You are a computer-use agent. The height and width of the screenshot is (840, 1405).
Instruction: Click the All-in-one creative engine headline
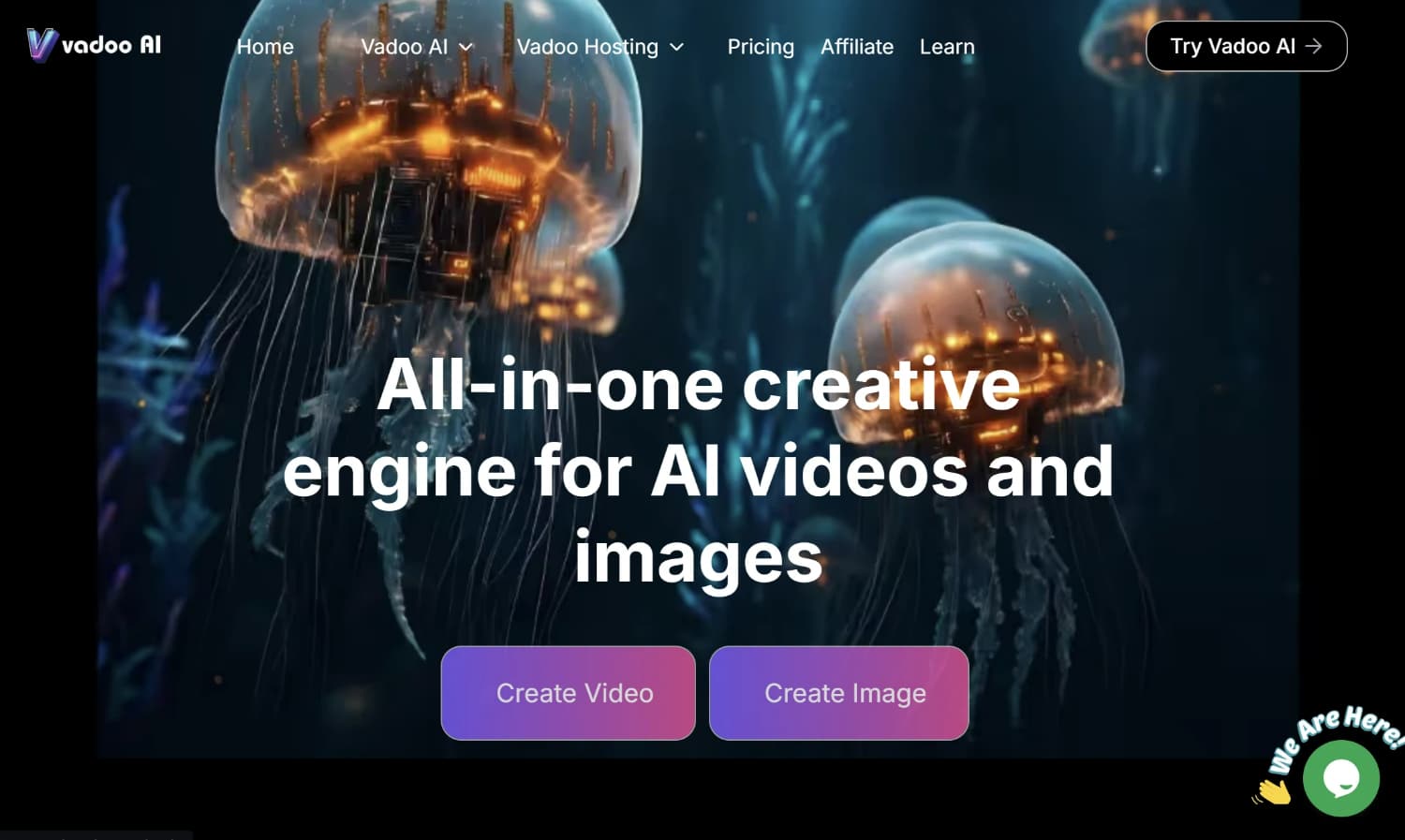(x=698, y=471)
